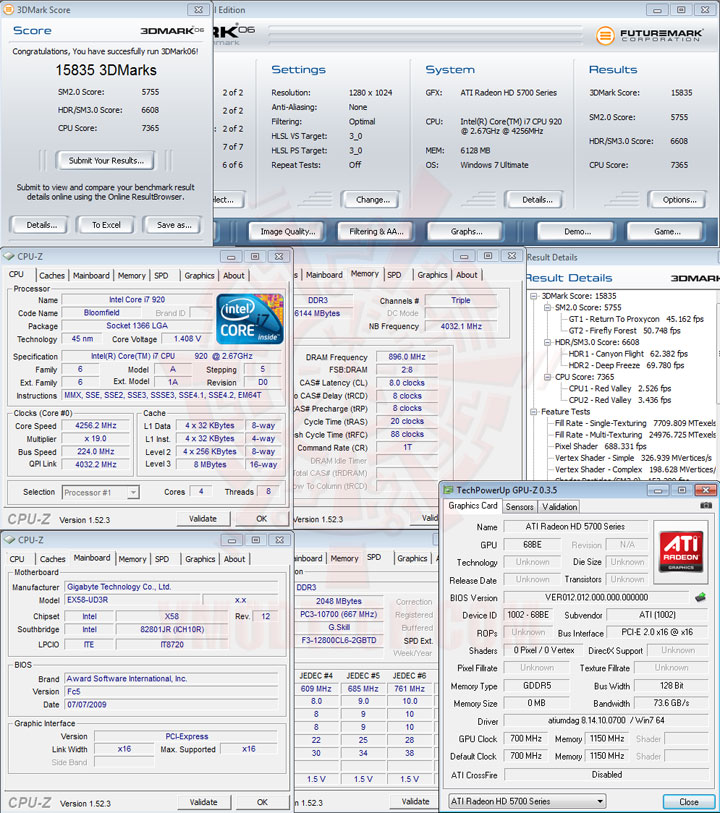This screenshot has width=720, height=813.
Task: Click the Game... button
Action: click(x=667, y=232)
